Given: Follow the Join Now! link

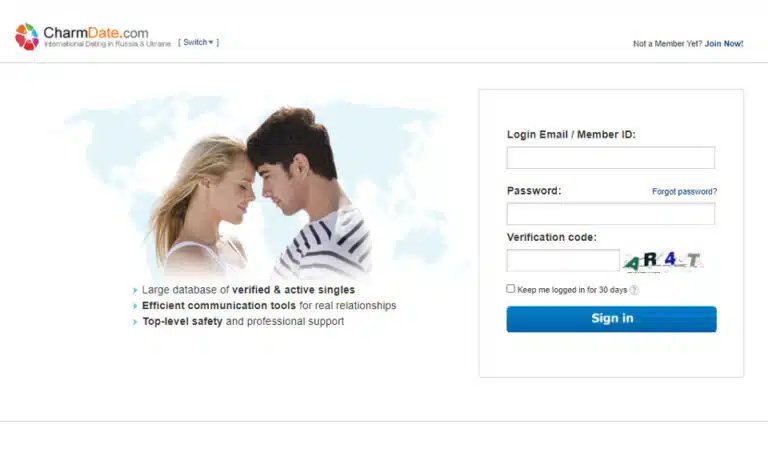Looking at the screenshot, I should 724,44.
